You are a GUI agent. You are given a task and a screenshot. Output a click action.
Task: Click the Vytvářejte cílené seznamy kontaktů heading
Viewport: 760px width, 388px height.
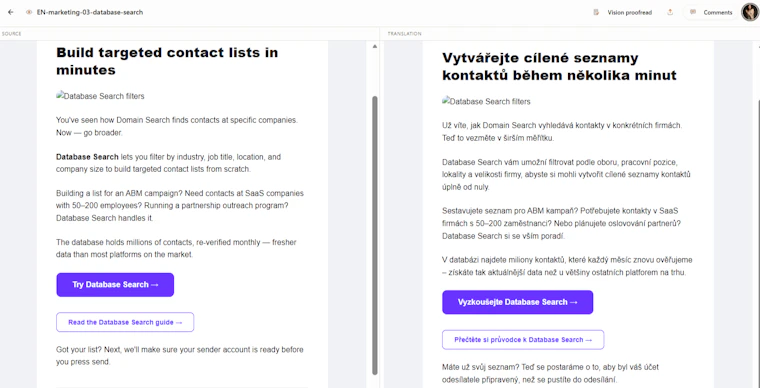[x=559, y=67]
